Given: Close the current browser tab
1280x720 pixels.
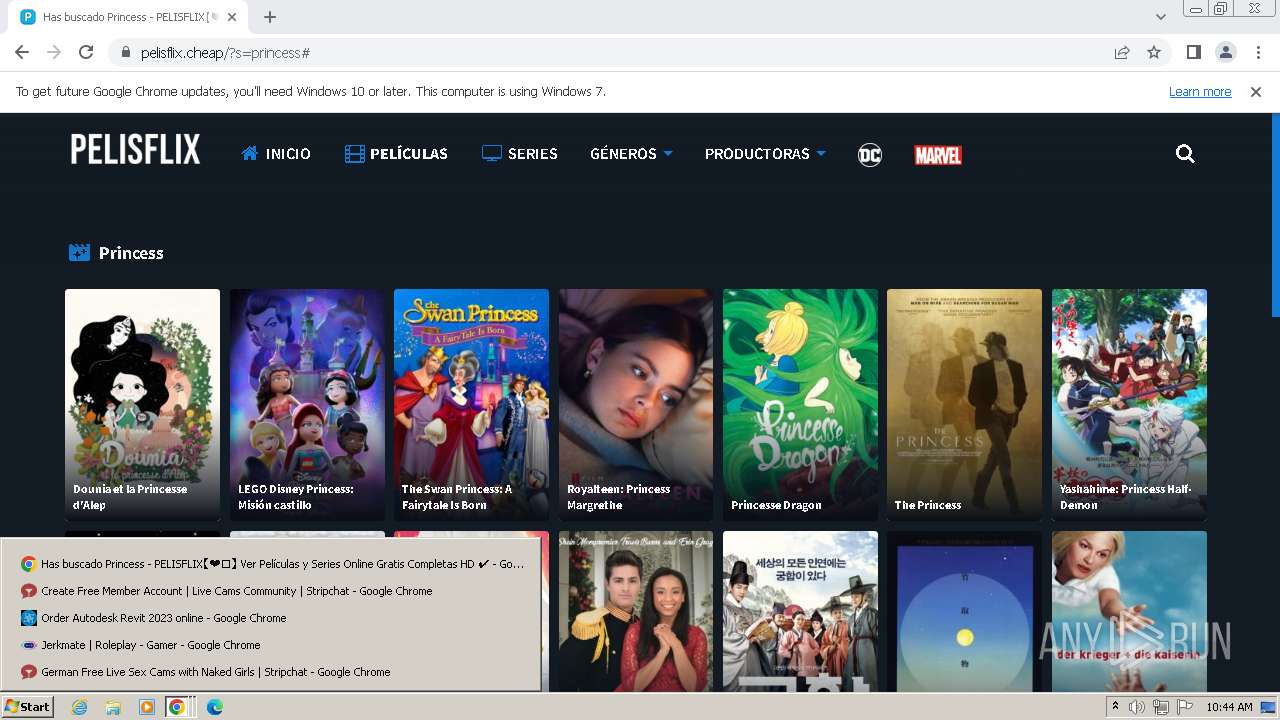Looking at the screenshot, I should (232, 17).
